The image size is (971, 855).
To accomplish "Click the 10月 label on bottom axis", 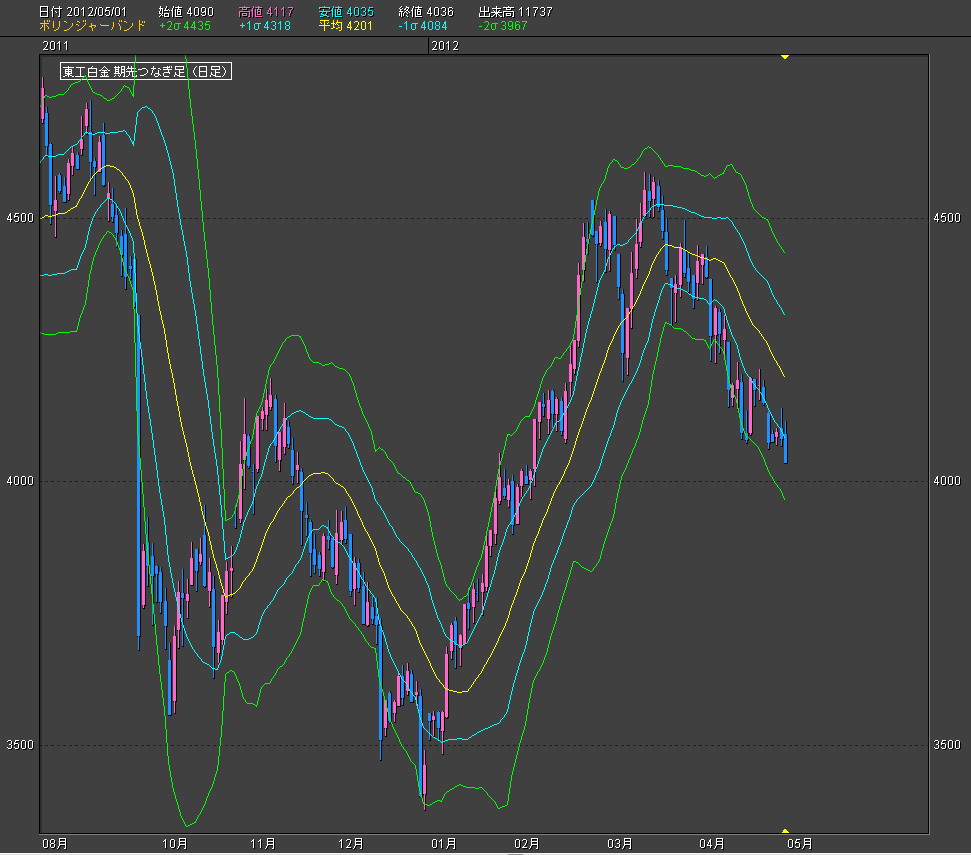I will pyautogui.click(x=175, y=844).
